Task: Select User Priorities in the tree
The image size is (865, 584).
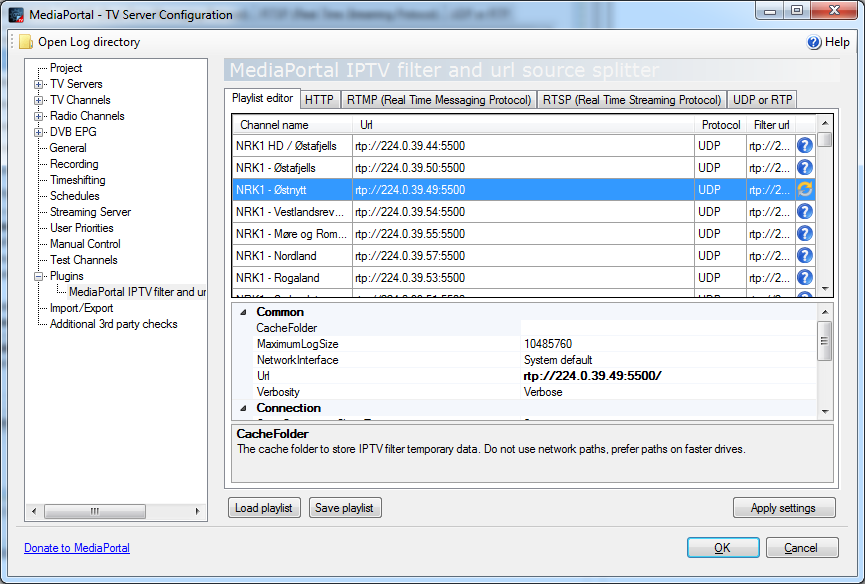Action: [82, 228]
